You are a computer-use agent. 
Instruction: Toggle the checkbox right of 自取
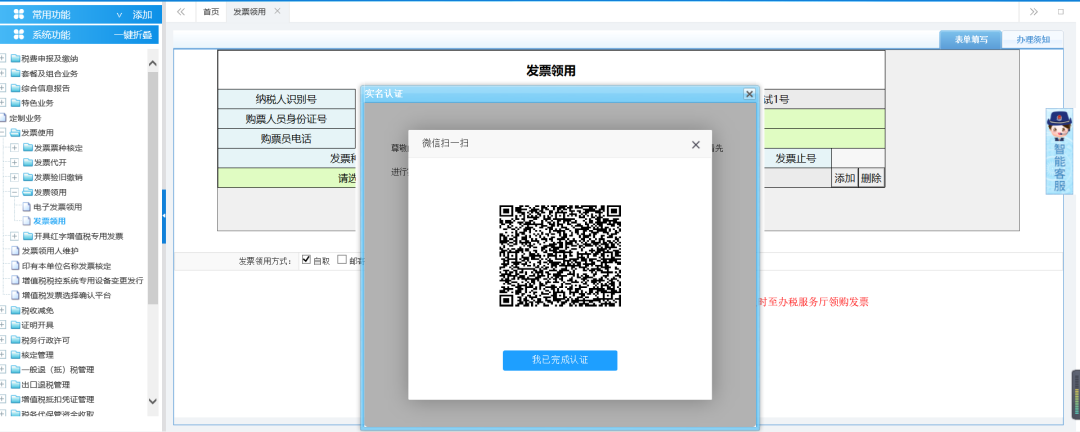[342, 260]
